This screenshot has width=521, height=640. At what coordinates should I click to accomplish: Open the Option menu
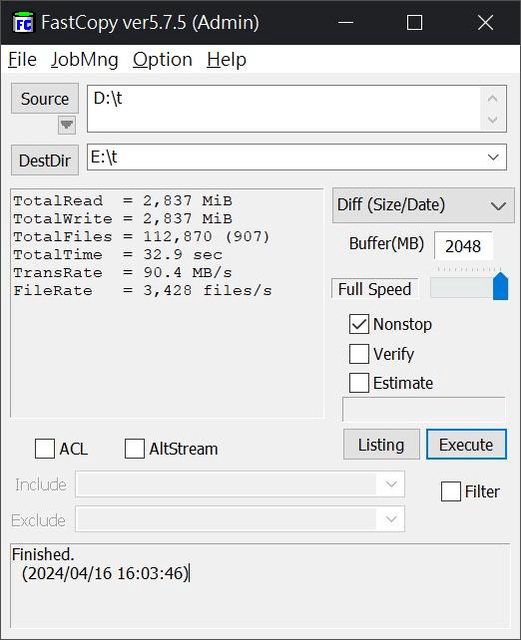pyautogui.click(x=163, y=60)
